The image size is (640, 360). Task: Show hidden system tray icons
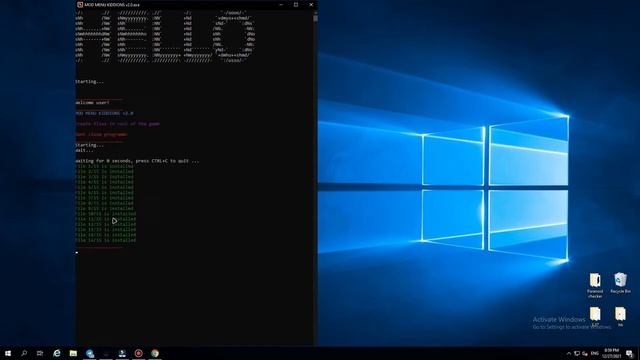(x=569, y=353)
